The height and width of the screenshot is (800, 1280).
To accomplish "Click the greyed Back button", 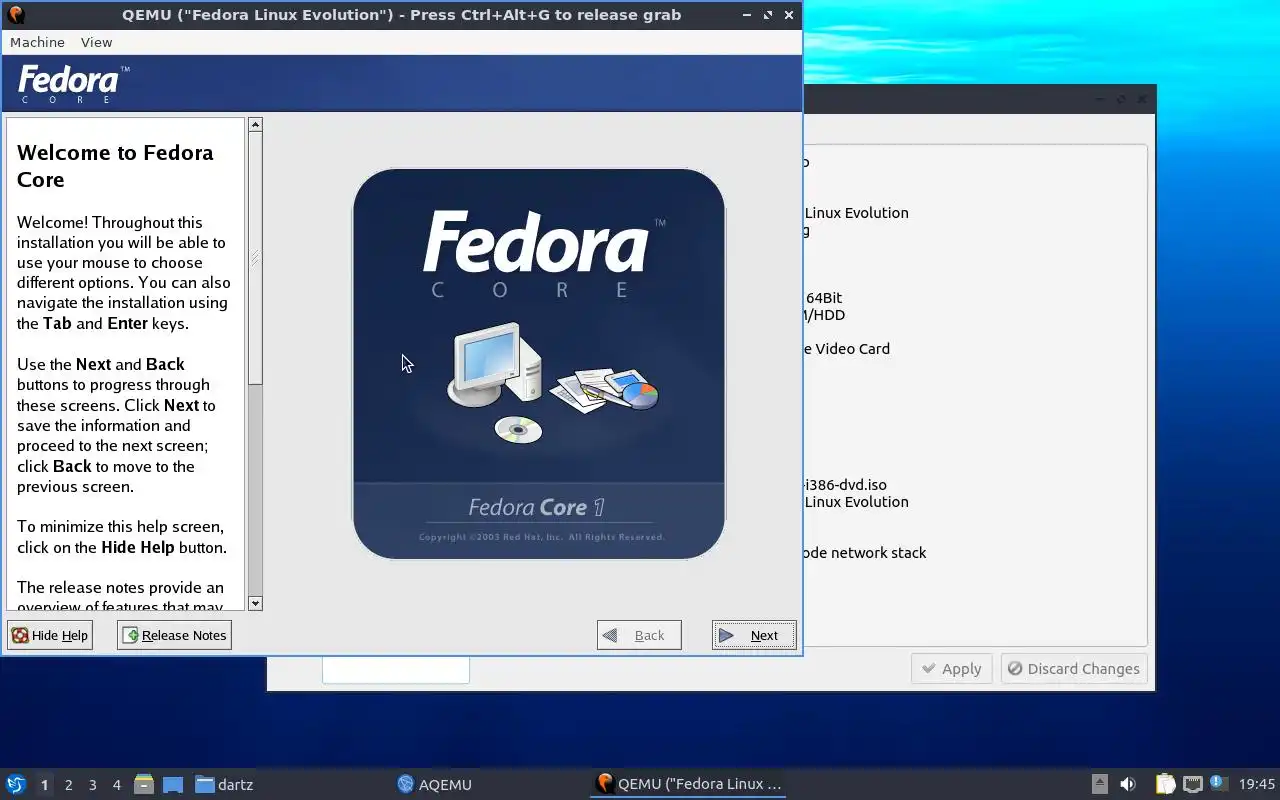I will [639, 635].
